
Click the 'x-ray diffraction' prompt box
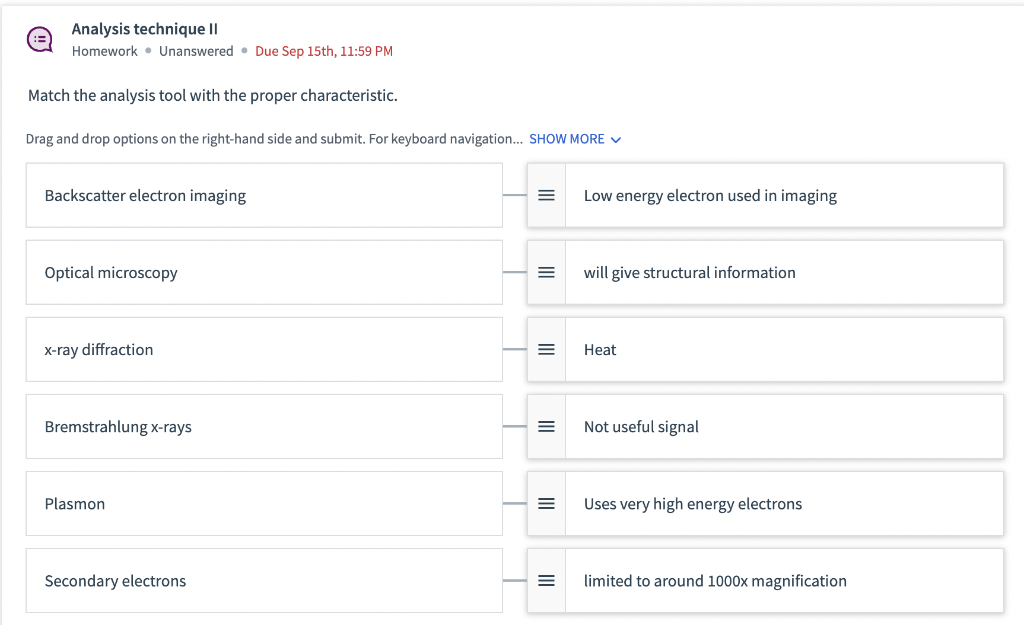pyautogui.click(x=264, y=350)
